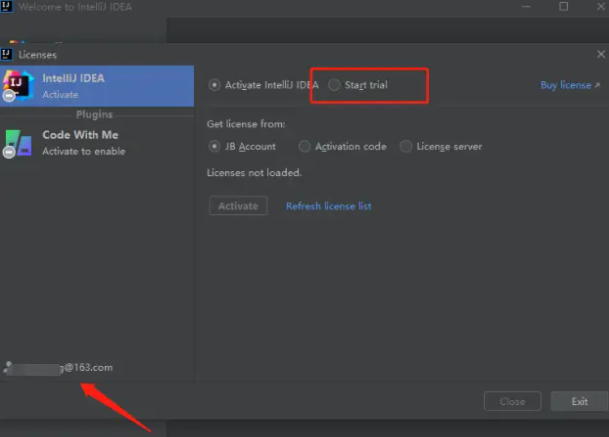
Task: Minimize the Welcome to IntelliJ IDEA window
Action: click(x=526, y=7)
